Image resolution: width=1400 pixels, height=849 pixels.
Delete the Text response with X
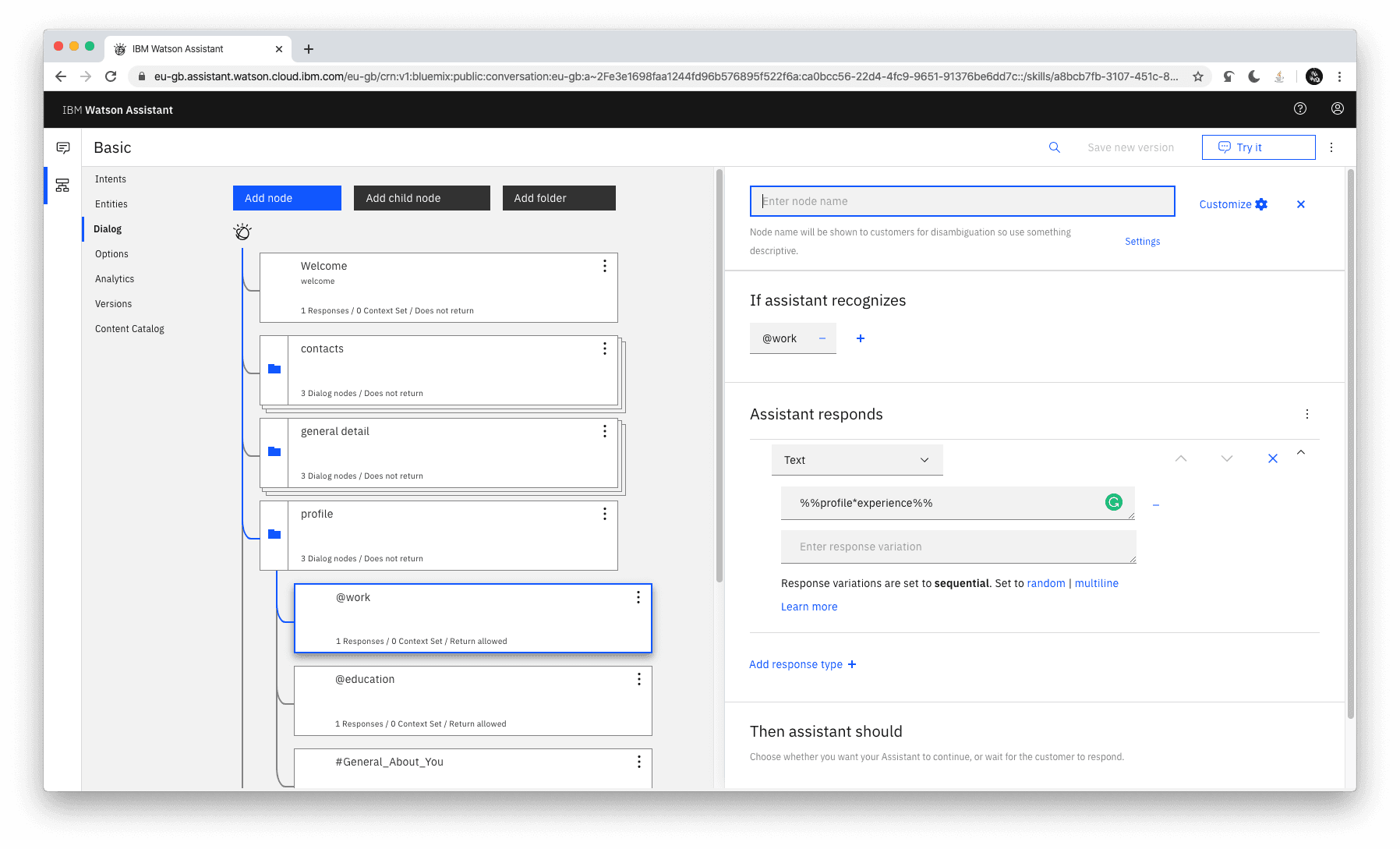(x=1272, y=458)
